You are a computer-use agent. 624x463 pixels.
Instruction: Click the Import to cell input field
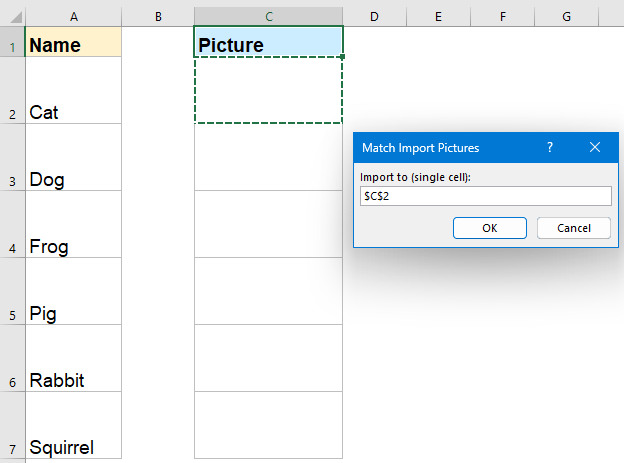pyautogui.click(x=485, y=196)
